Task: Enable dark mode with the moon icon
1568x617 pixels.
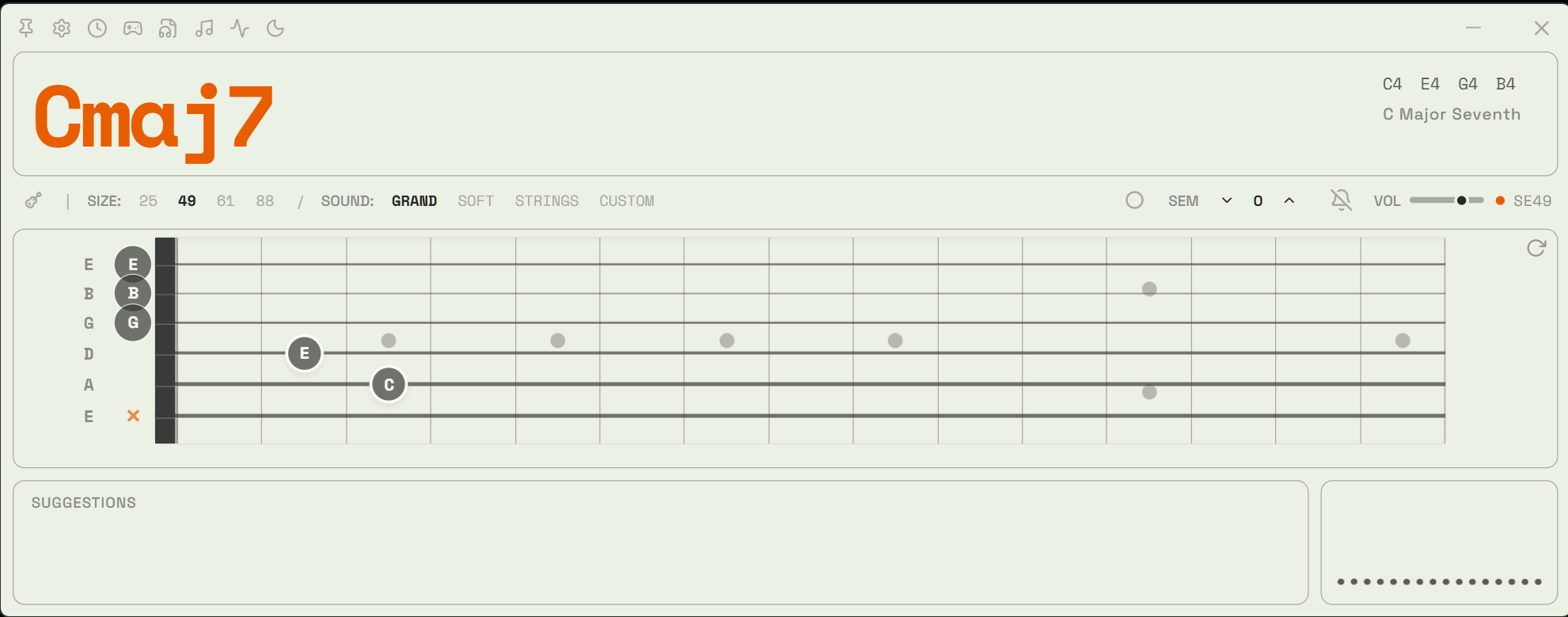Action: (274, 28)
